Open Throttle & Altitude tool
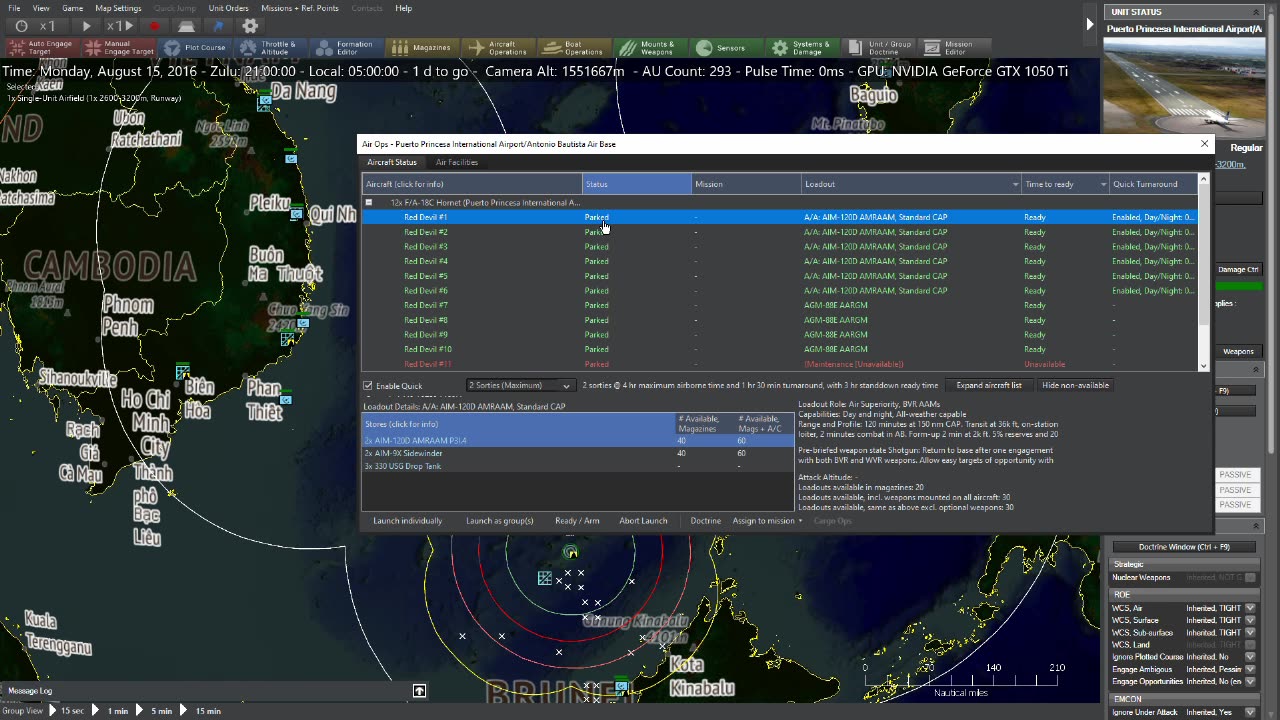 coord(269,47)
